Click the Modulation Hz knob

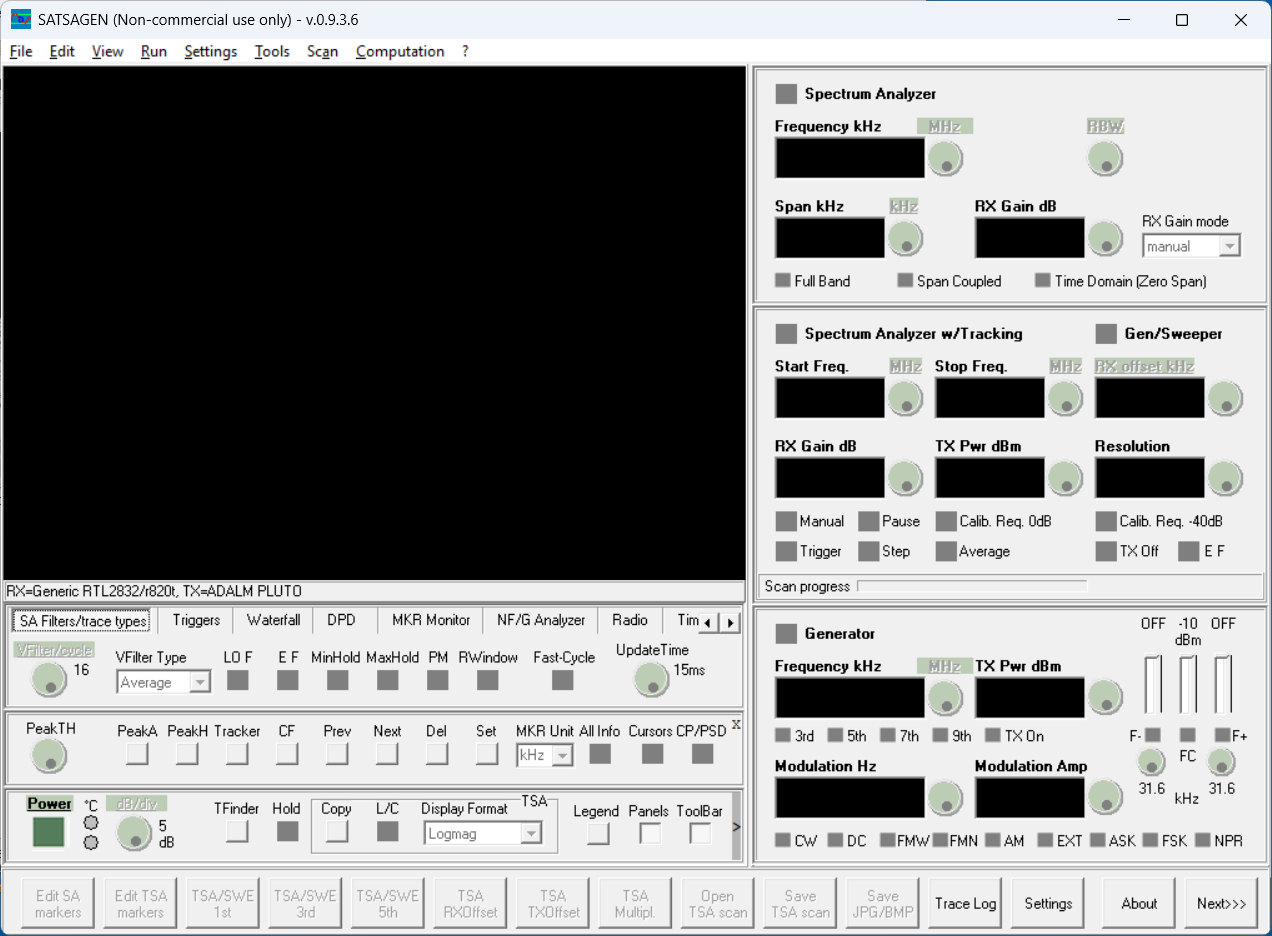(945, 798)
